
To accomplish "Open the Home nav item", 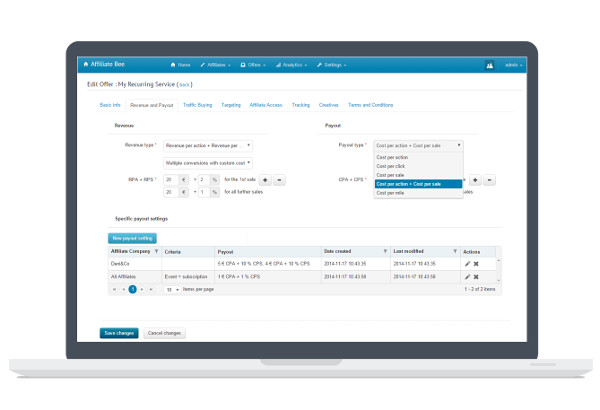I will [x=180, y=65].
